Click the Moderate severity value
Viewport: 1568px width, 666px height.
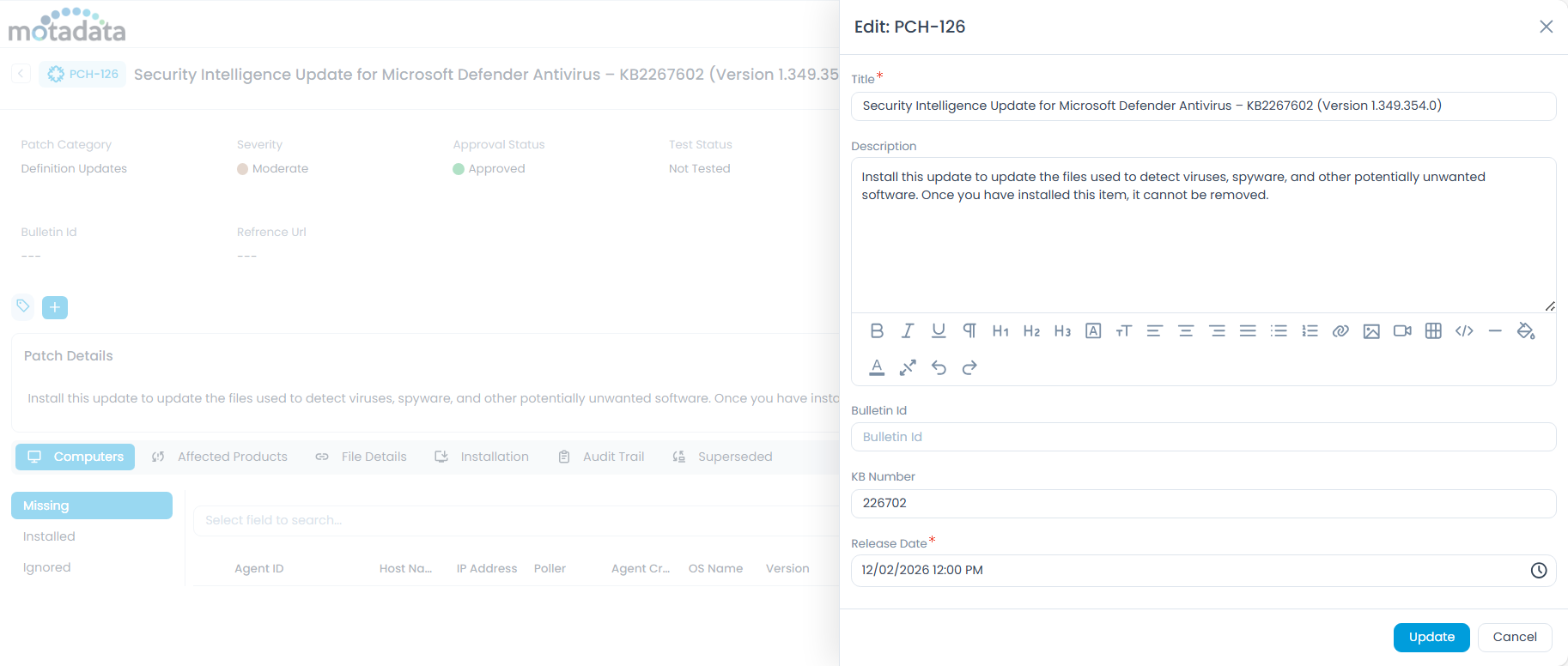pyautogui.click(x=273, y=169)
